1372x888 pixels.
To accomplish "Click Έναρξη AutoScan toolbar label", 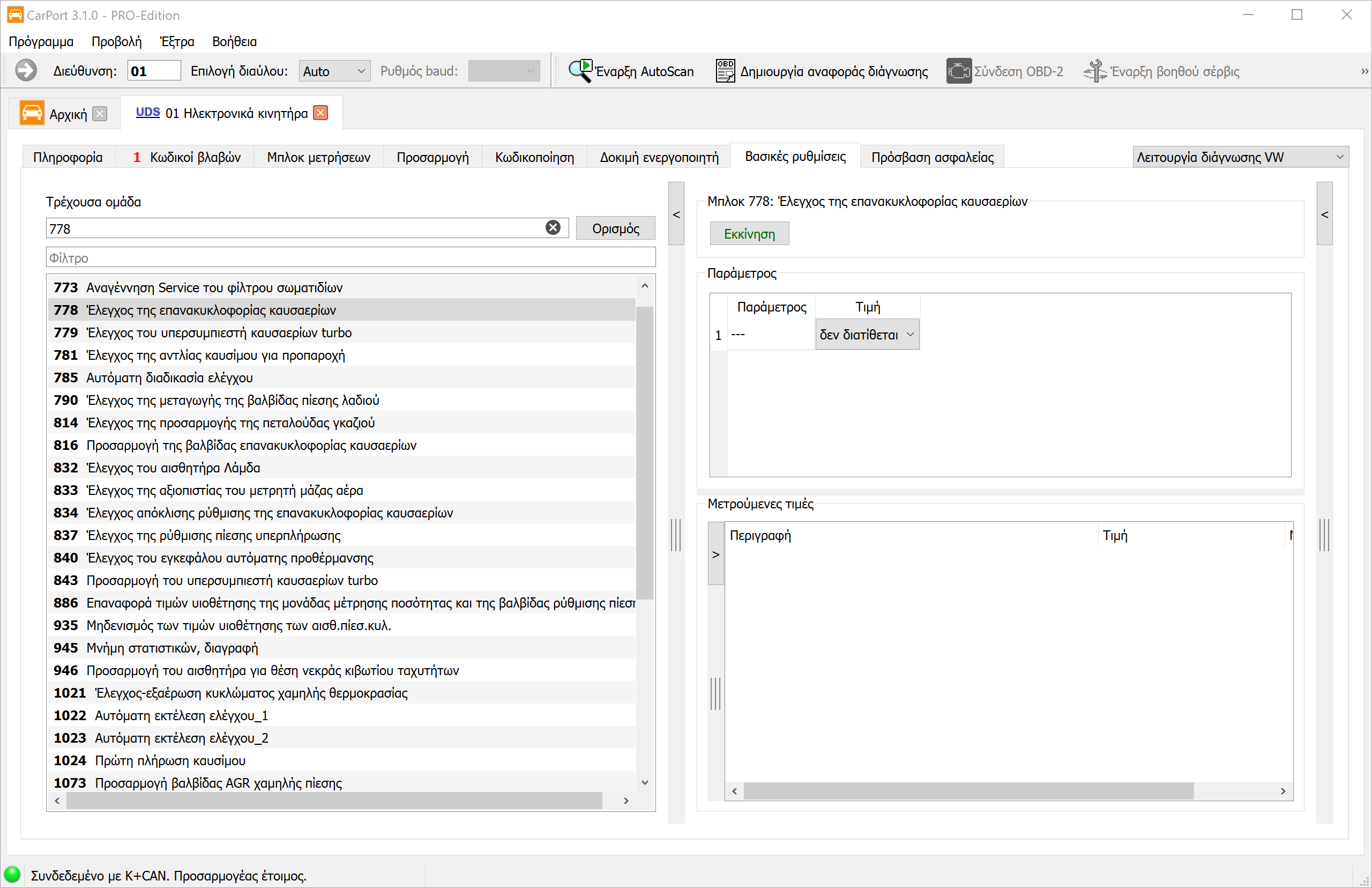I will pos(644,71).
